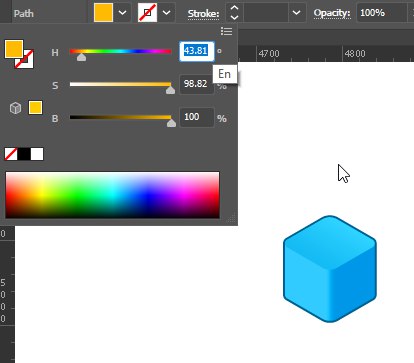The image size is (414, 363).
Task: Open the stroke weight dropdown
Action: (x=297, y=13)
